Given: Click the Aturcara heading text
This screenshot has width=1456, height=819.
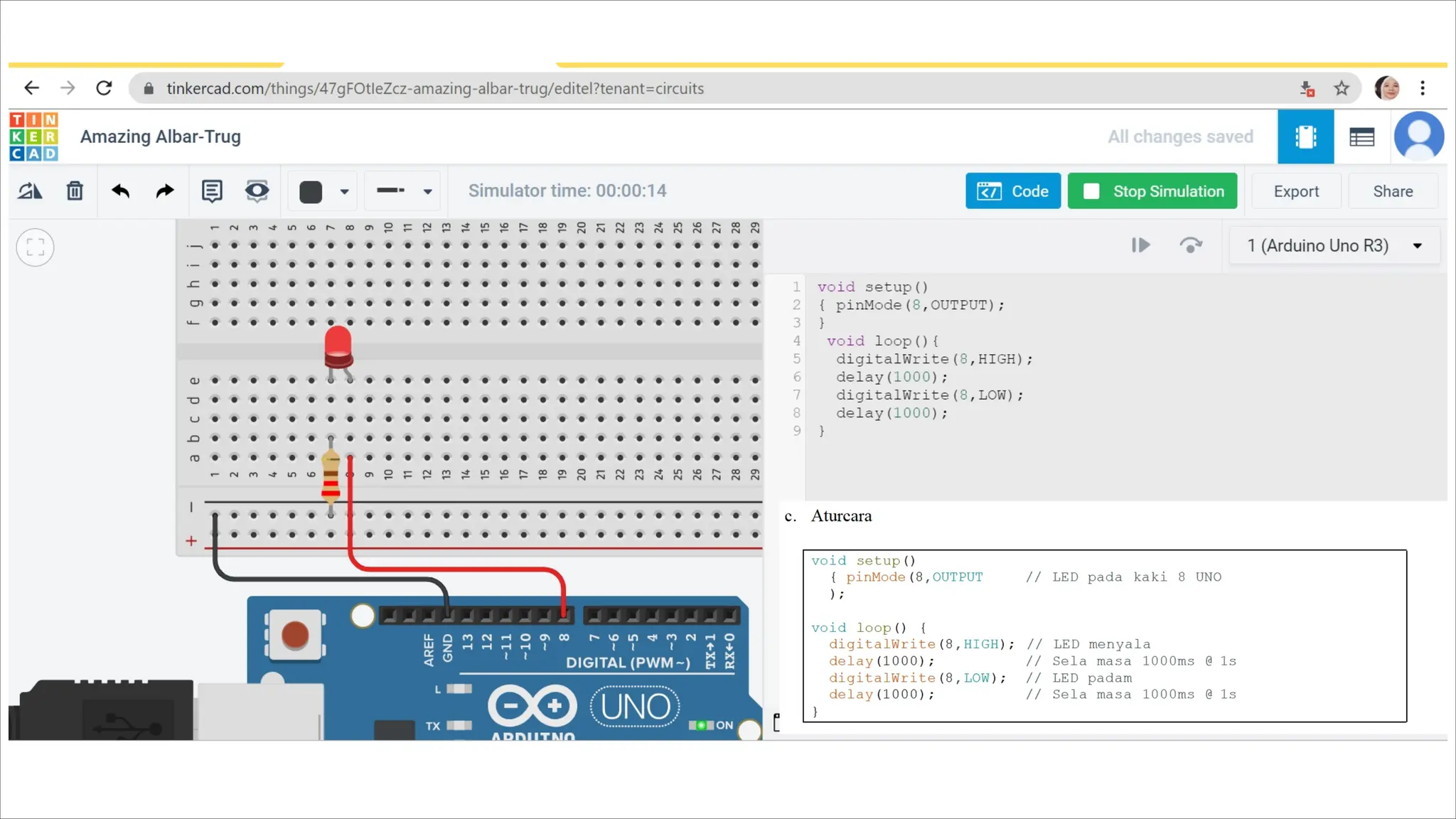Looking at the screenshot, I should [841, 516].
